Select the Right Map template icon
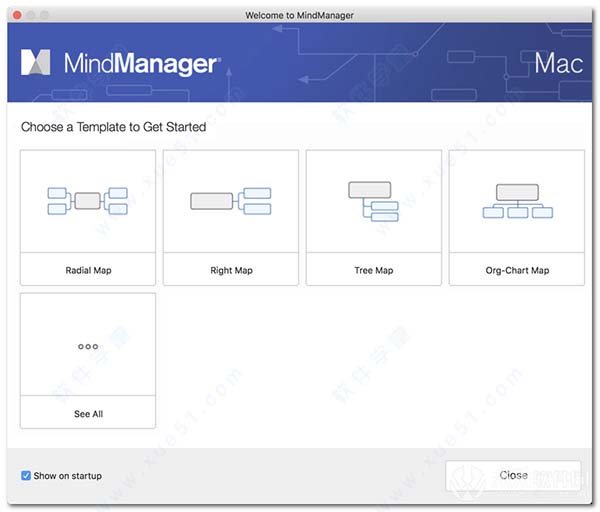The image size is (600, 512). pos(231,201)
